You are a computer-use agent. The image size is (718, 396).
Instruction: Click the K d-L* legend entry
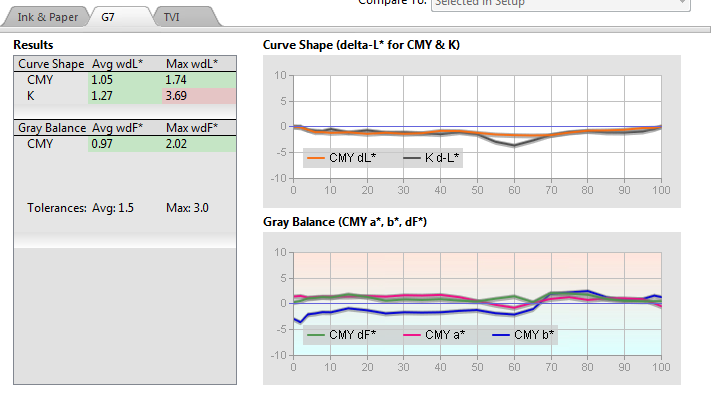point(431,158)
